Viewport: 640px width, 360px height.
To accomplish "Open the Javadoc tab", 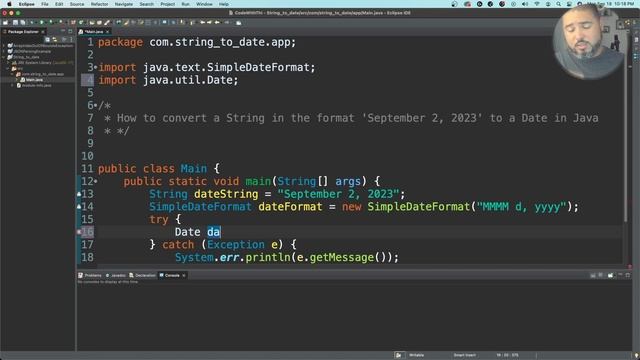I will tap(116, 276).
